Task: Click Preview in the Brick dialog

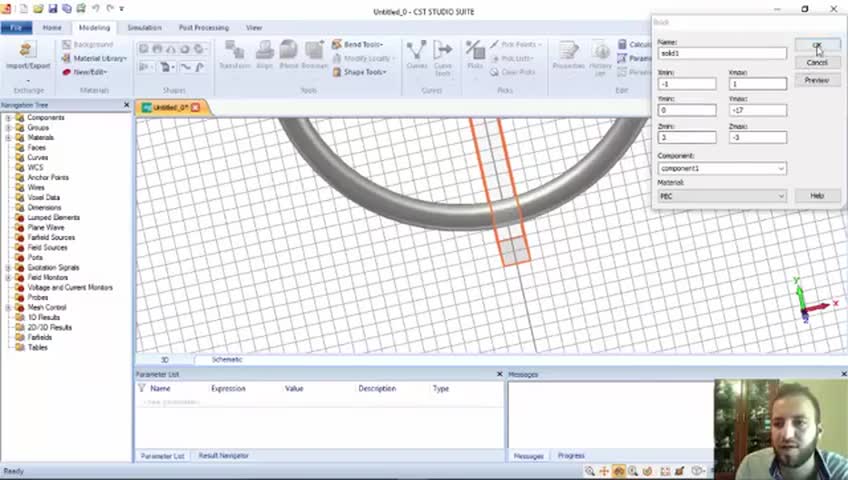Action: [817, 80]
